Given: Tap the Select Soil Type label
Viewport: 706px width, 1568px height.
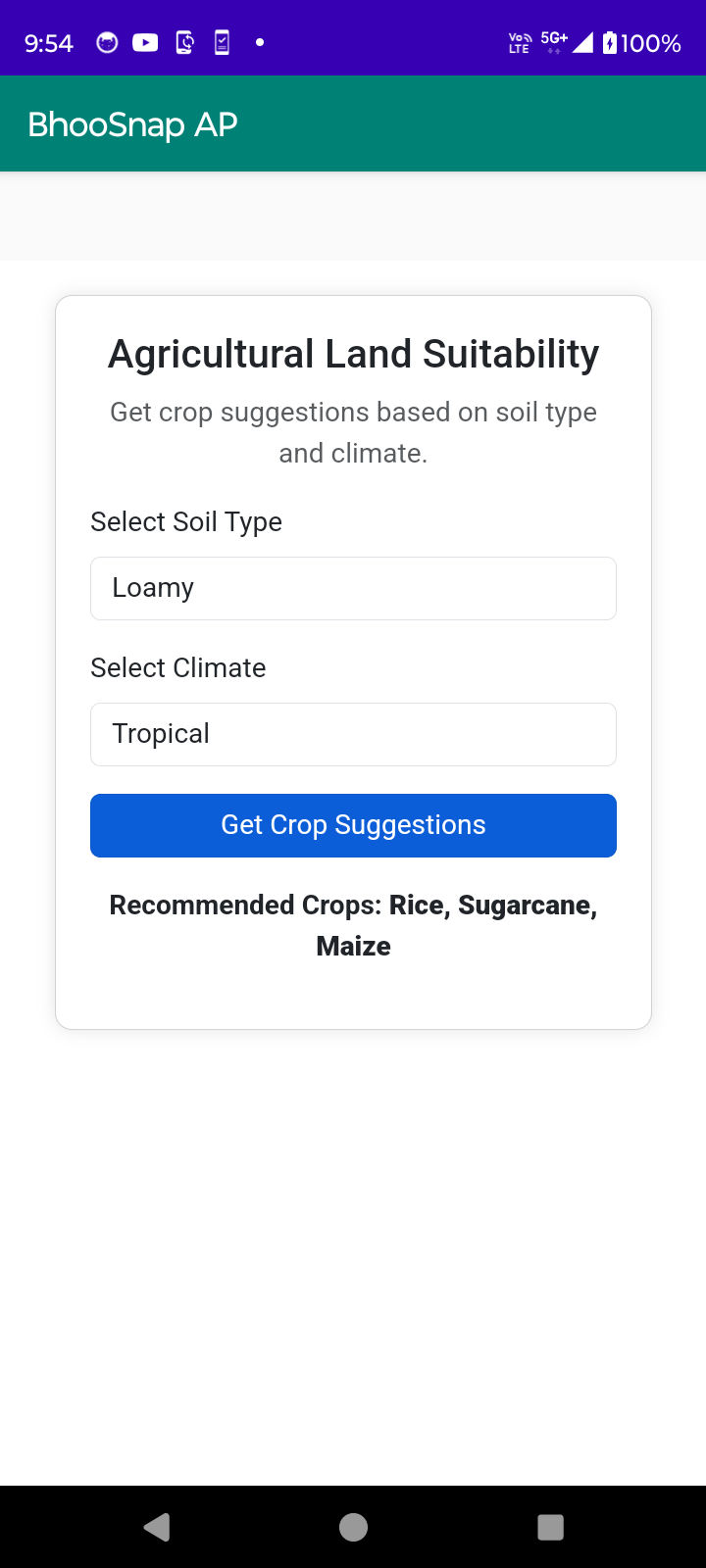Looking at the screenshot, I should pos(186,522).
